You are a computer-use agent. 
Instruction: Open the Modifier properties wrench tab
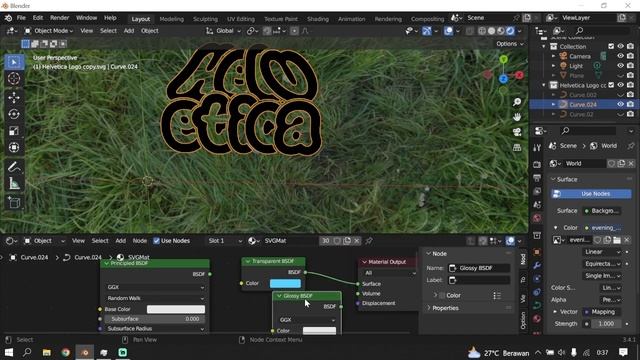tap(537, 265)
